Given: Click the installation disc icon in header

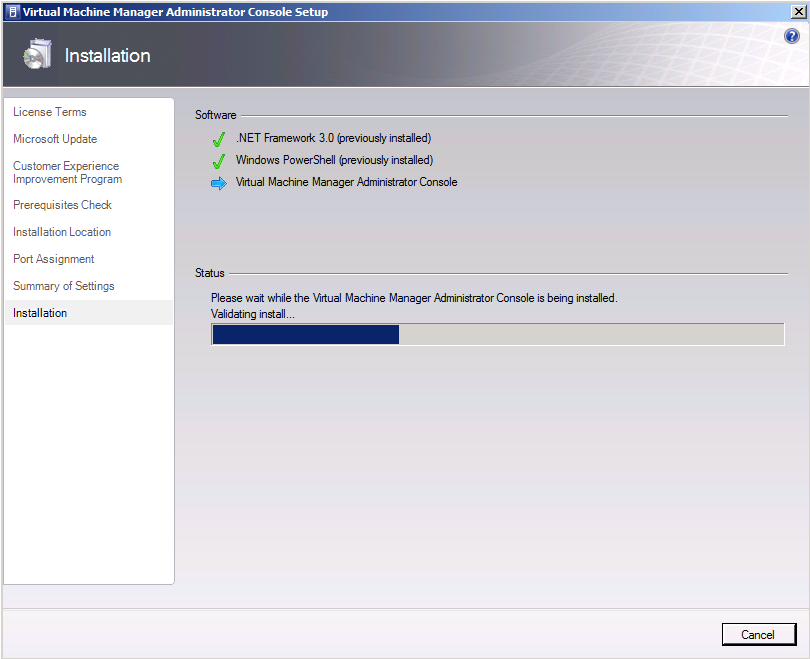Looking at the screenshot, I should point(38,54).
